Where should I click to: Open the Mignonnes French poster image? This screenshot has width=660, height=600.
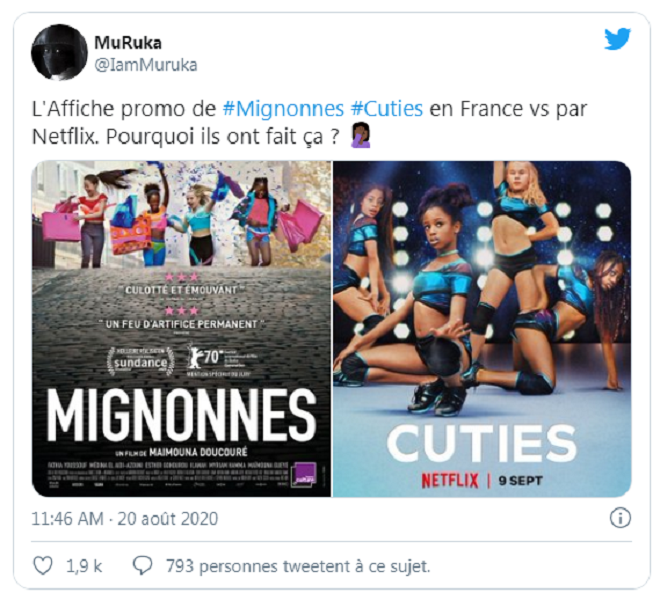click(181, 329)
